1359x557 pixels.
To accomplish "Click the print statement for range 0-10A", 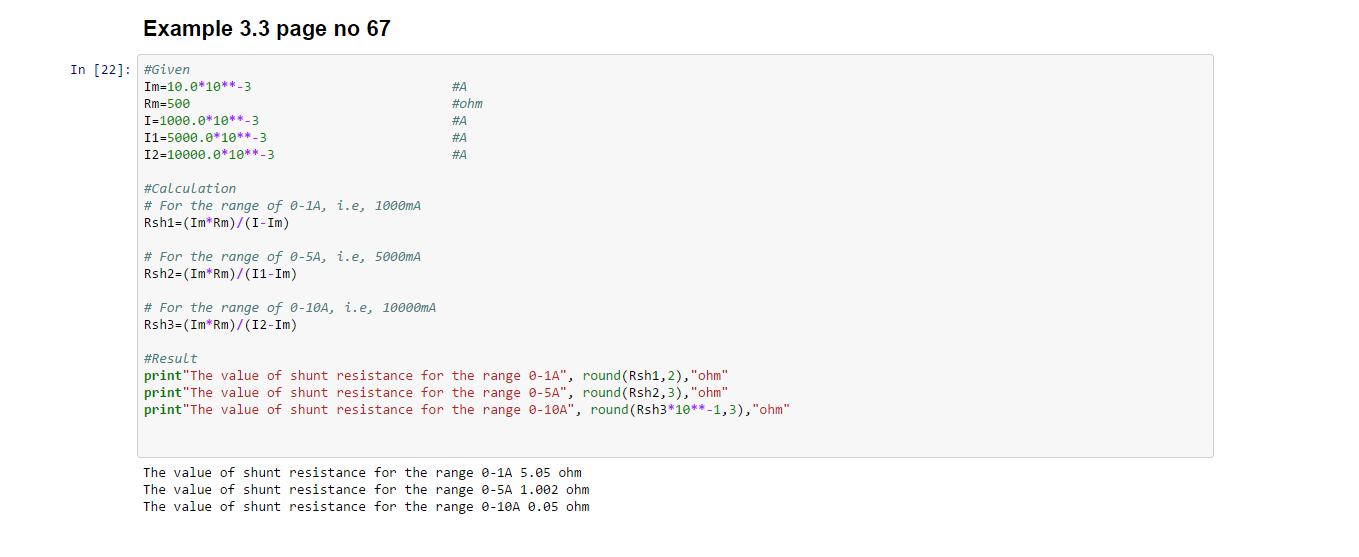I will [x=466, y=410].
